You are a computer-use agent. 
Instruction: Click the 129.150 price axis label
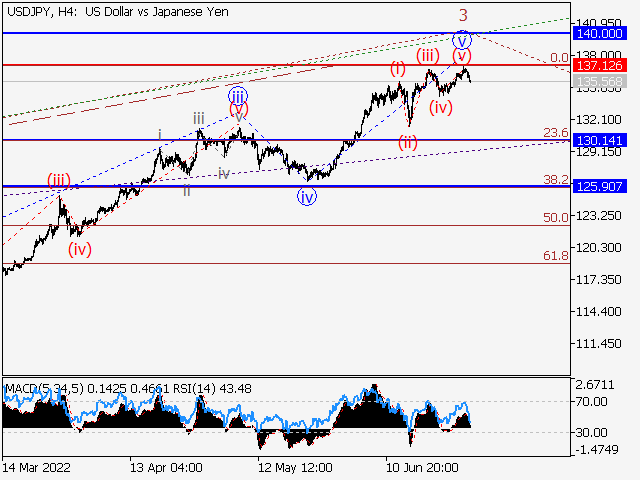pos(598,152)
